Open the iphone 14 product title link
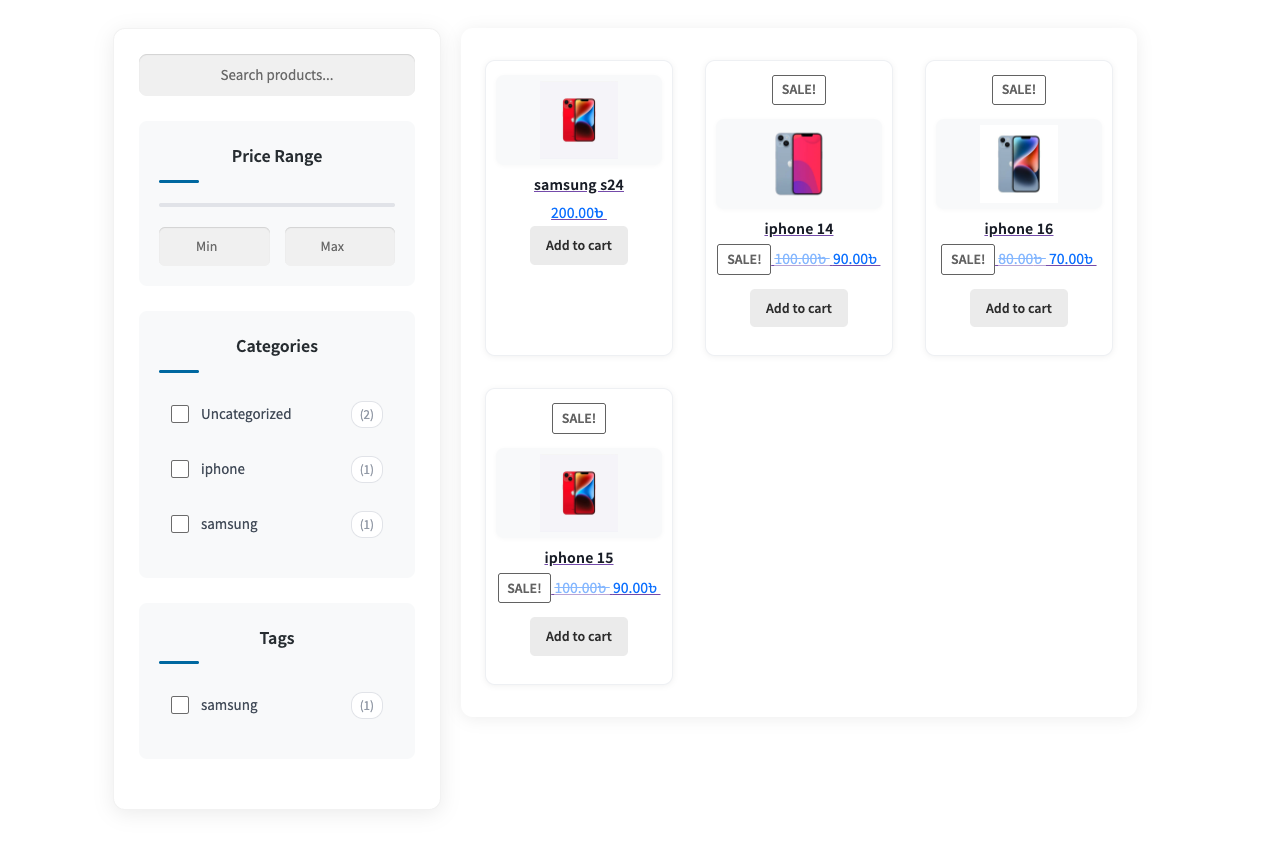Screen dimensions: 1272x842 coord(799,229)
